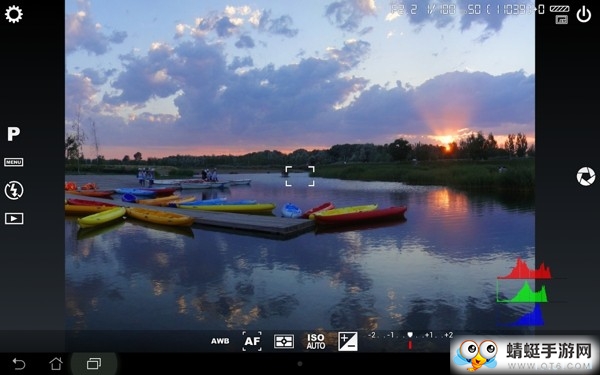Select the P program mode
Viewport: 600px width, 375px height.
click(13, 134)
